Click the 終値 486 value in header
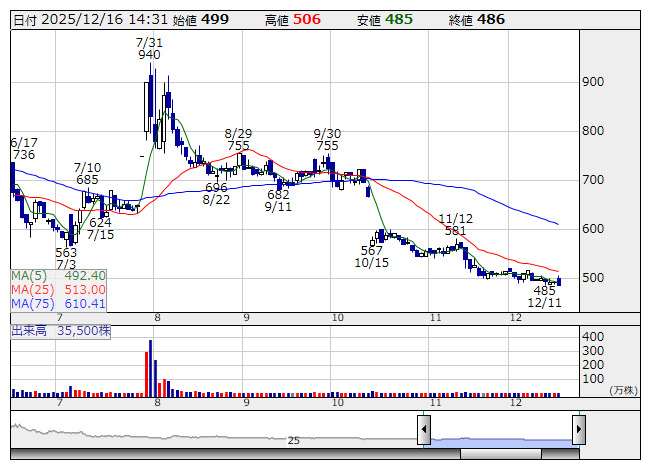 point(491,20)
